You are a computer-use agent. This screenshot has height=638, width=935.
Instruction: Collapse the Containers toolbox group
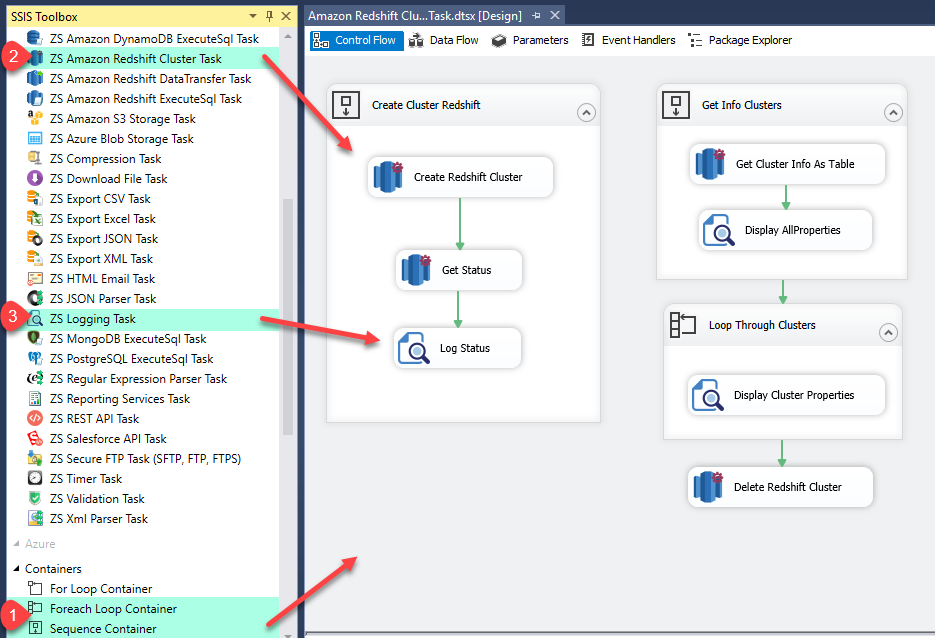[16, 569]
